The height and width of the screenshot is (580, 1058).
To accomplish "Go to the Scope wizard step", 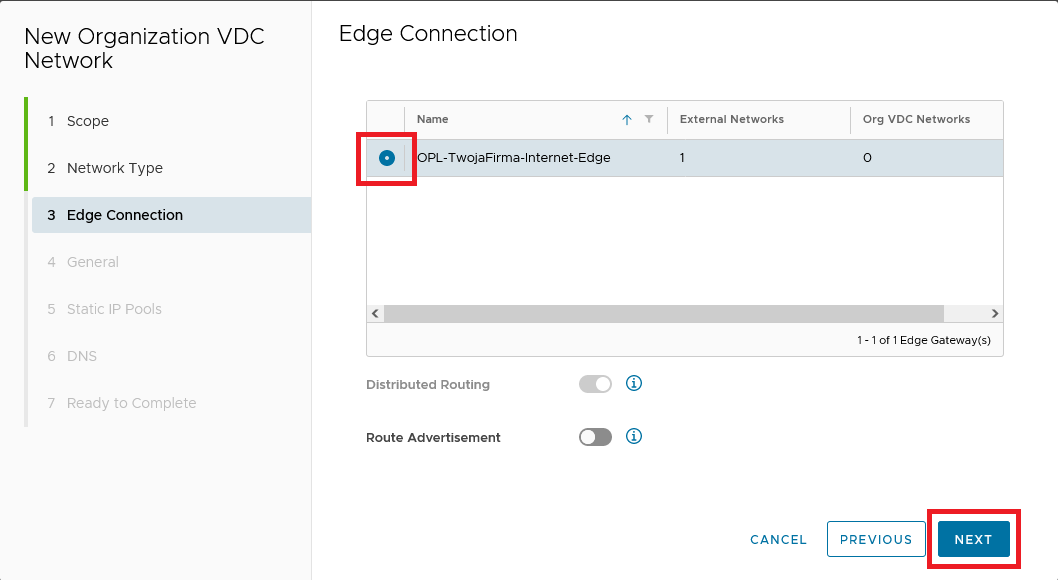I will pos(88,121).
